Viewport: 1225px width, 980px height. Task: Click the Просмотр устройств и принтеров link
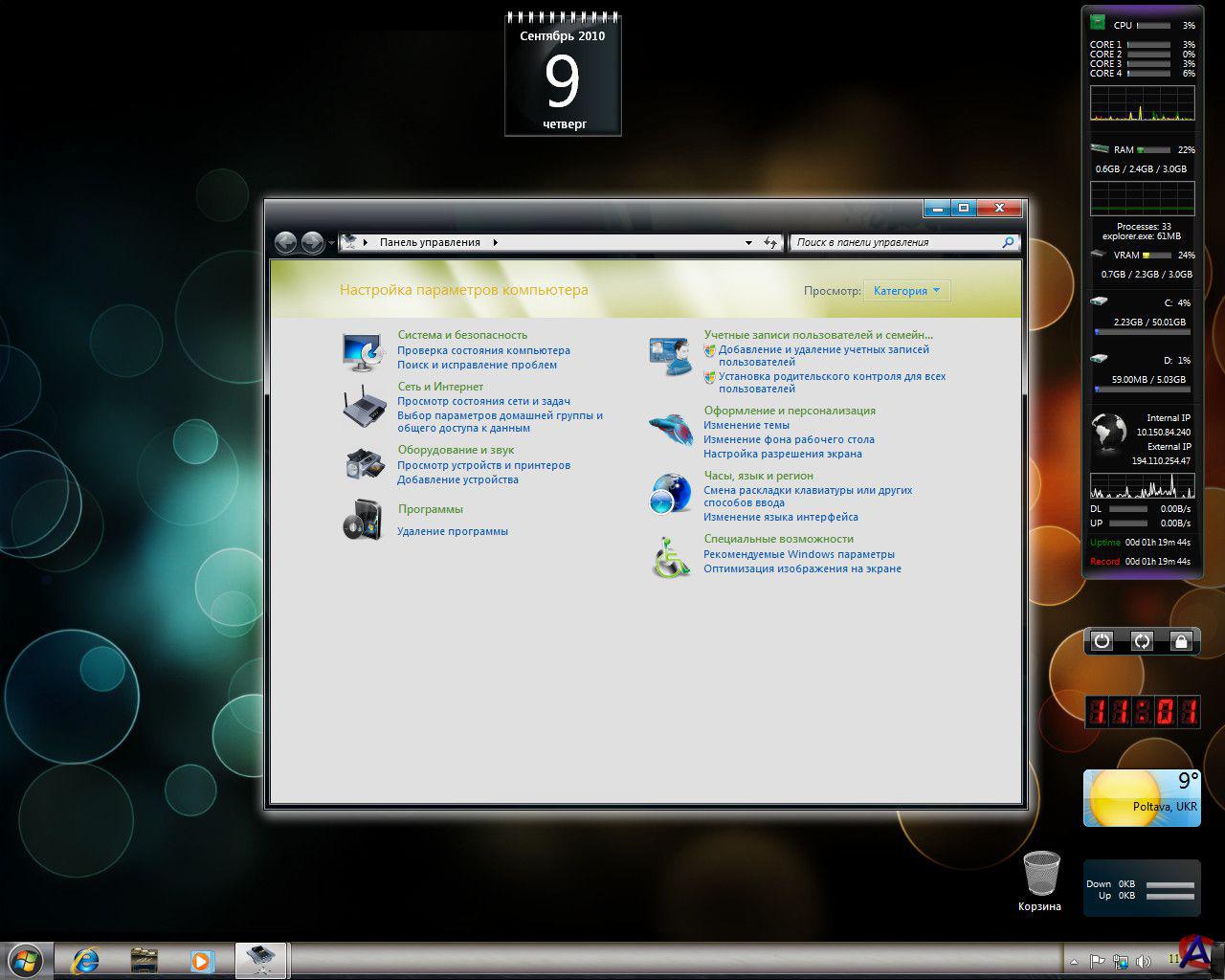click(x=483, y=465)
